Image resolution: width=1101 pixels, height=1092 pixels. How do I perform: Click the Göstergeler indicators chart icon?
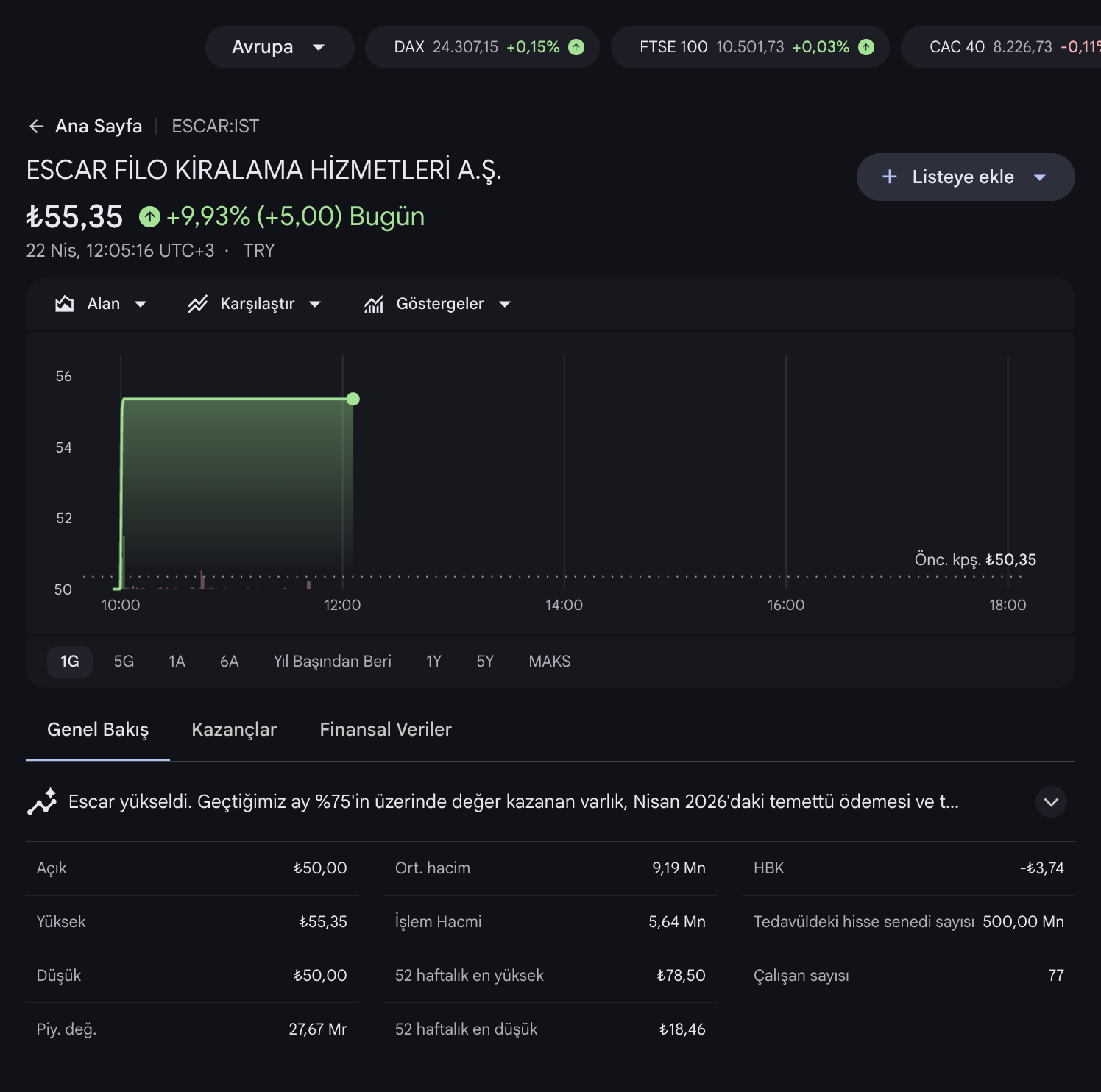pos(374,304)
